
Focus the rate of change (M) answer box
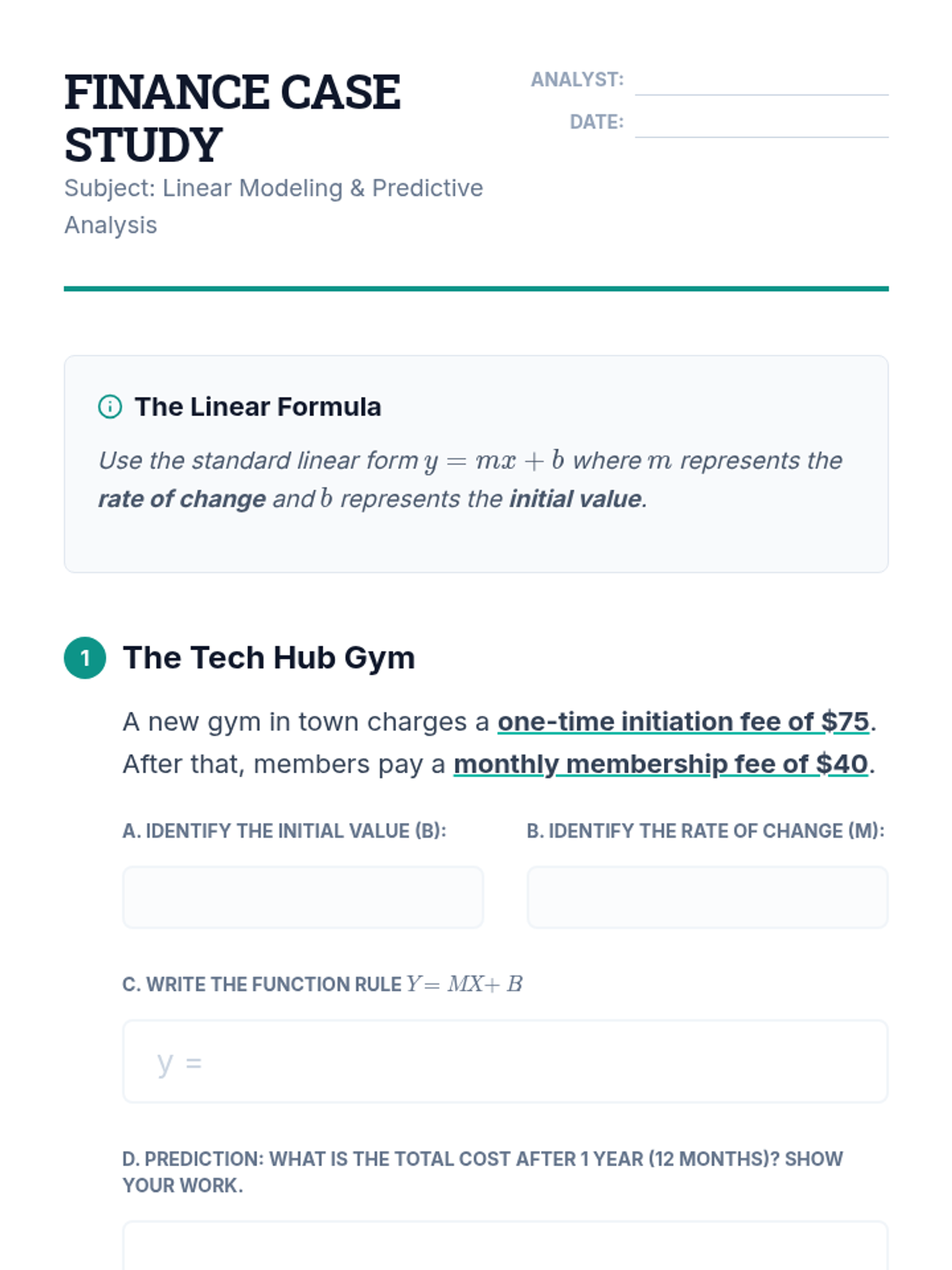[x=707, y=897]
